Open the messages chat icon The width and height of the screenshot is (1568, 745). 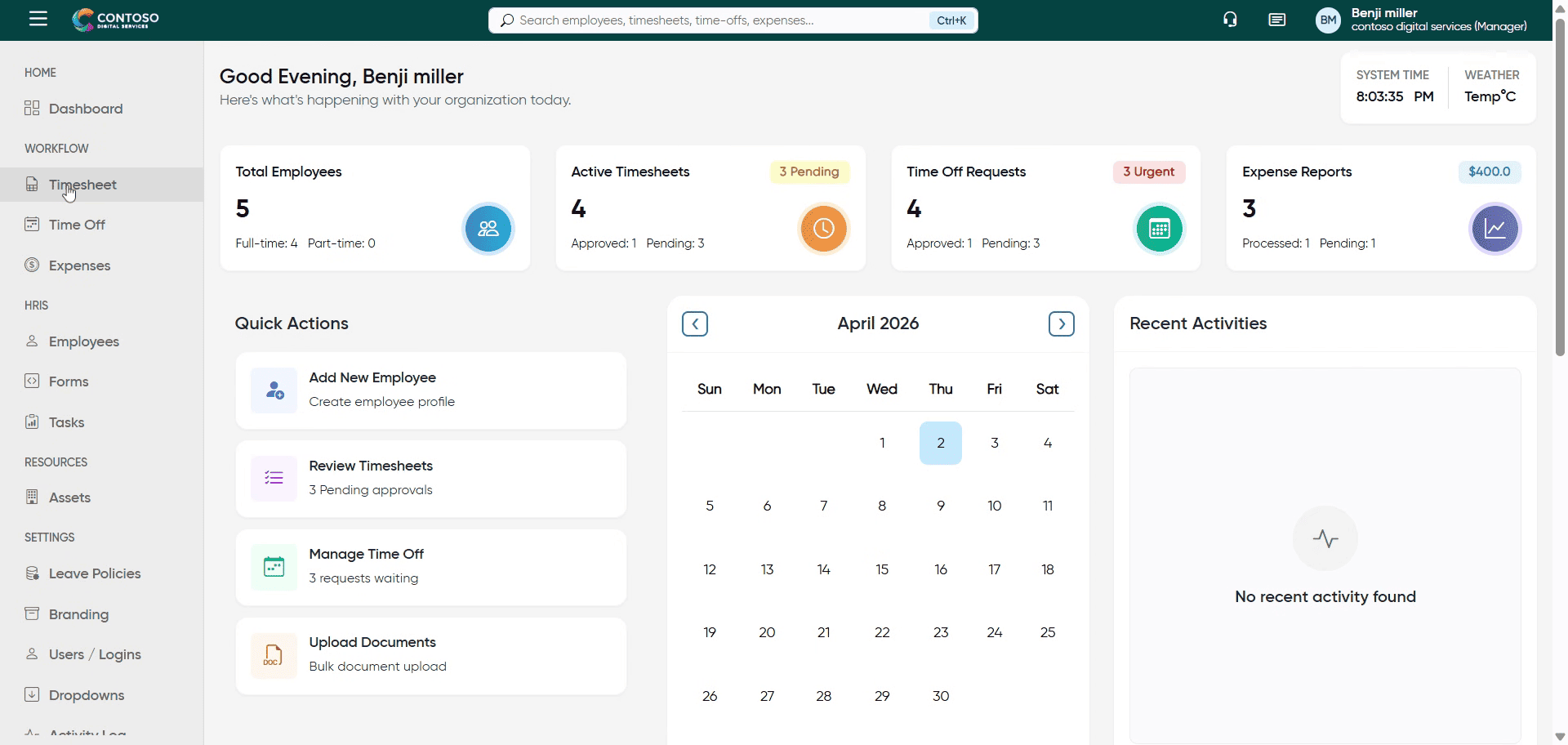(x=1277, y=20)
